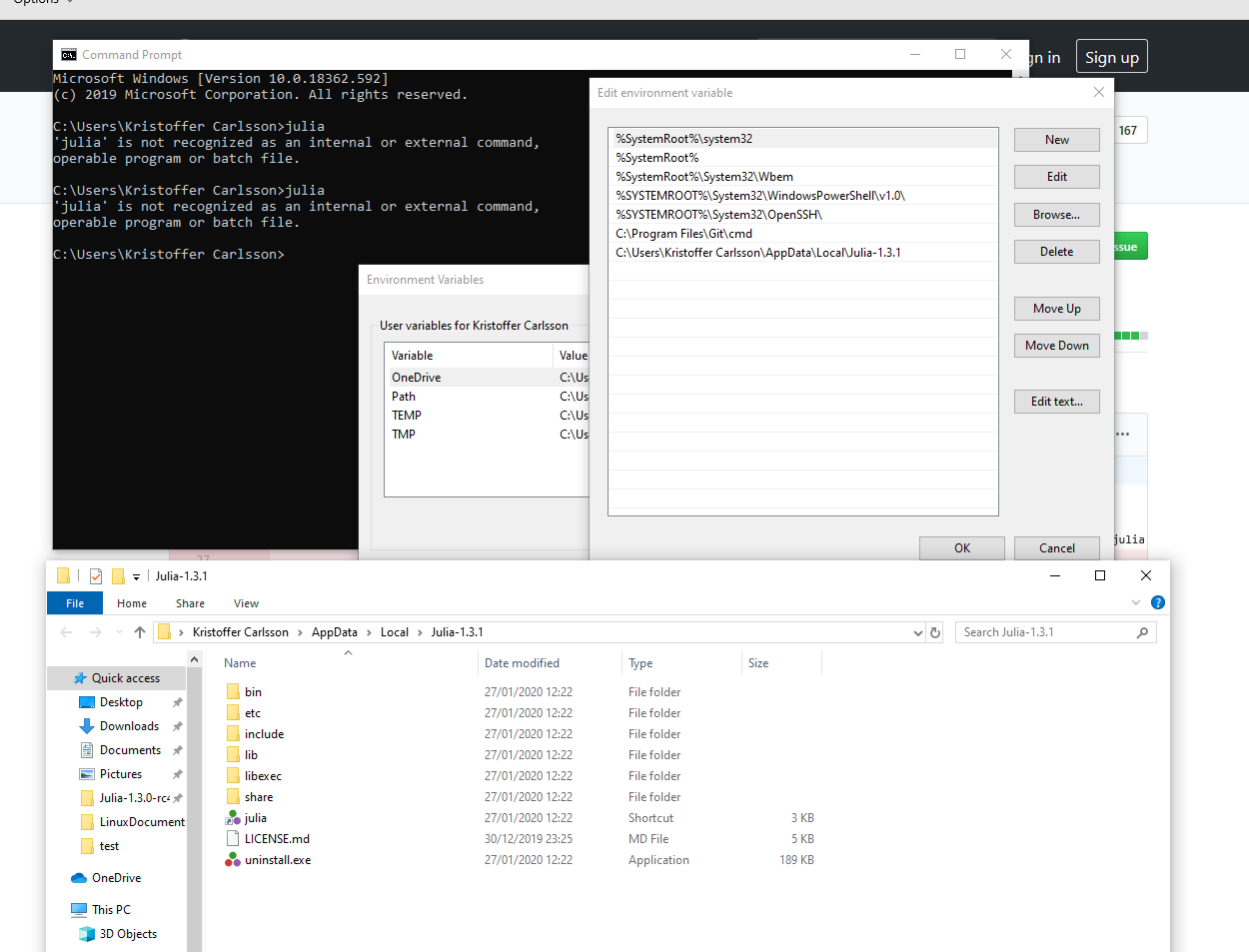Select the share folder
Screen dimensions: 1249x952
(258, 797)
